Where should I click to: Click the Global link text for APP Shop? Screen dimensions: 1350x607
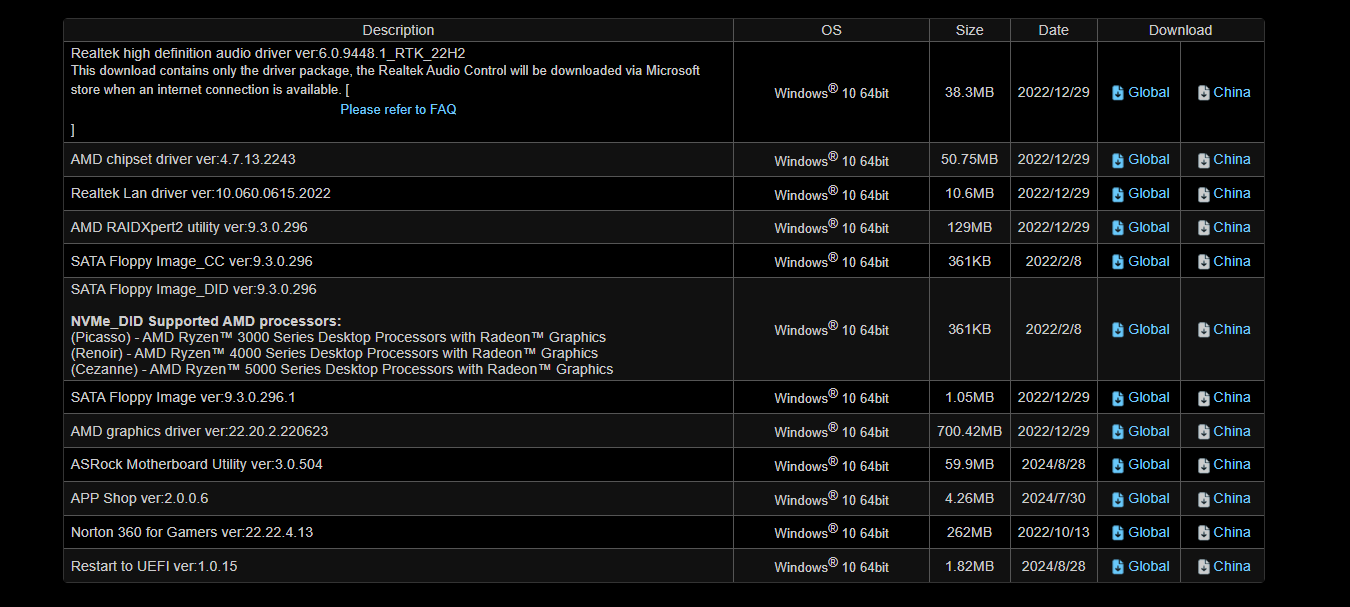(1149, 498)
